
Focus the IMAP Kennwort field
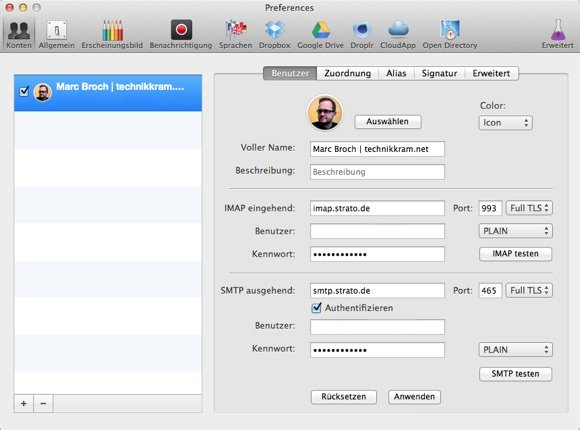377,254
